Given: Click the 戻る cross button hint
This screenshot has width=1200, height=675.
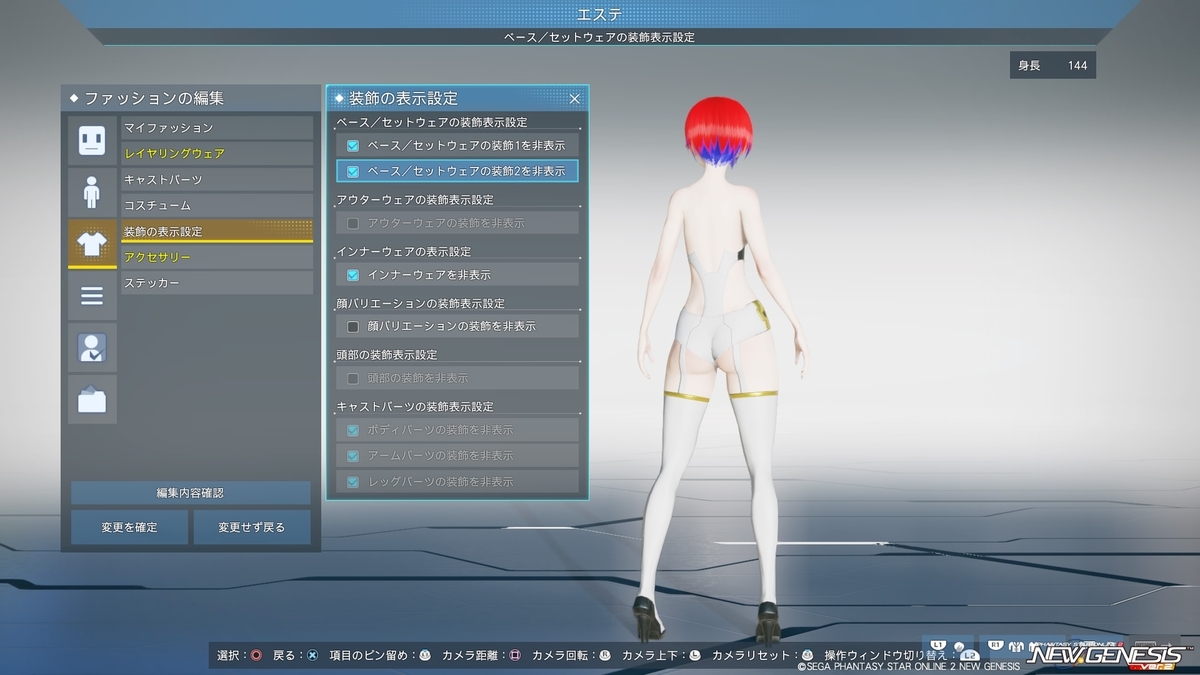Looking at the screenshot, I should 312,656.
